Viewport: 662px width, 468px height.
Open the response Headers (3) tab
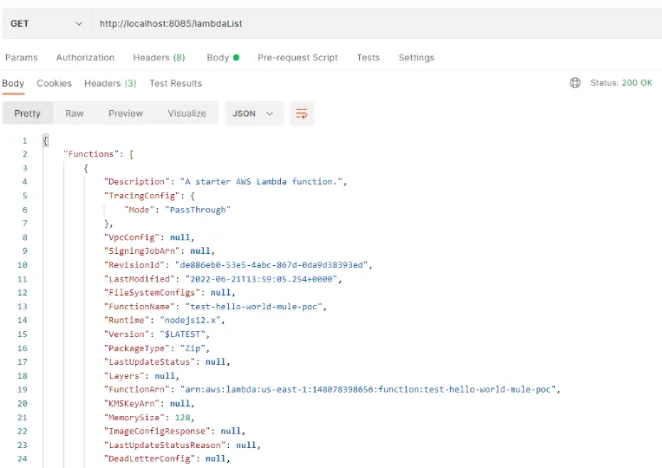click(x=110, y=83)
